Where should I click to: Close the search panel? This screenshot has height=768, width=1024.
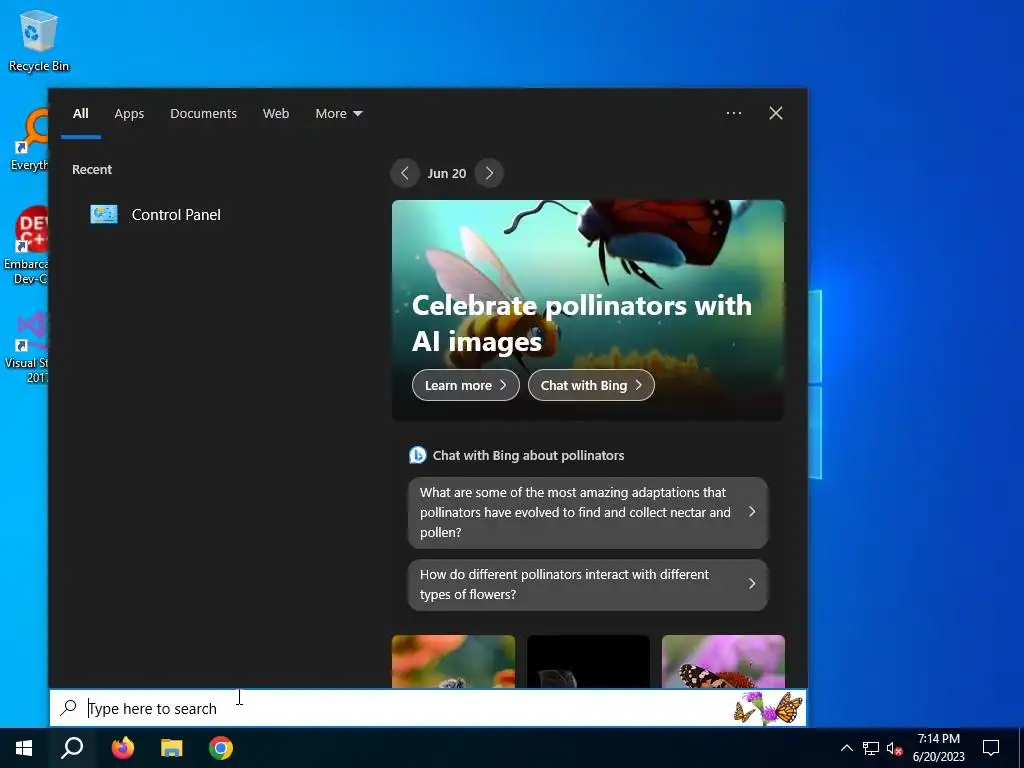point(775,113)
